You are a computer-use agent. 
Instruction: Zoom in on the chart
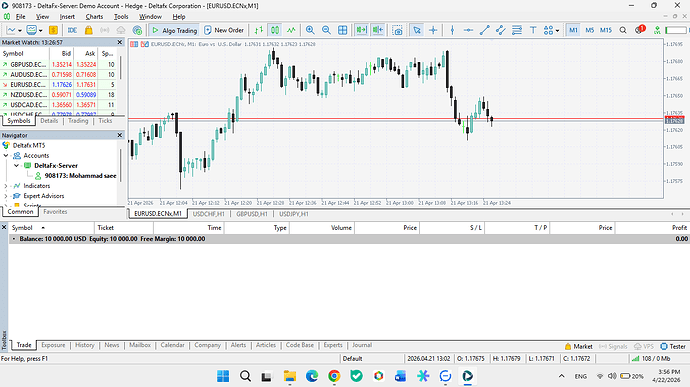(x=310, y=30)
